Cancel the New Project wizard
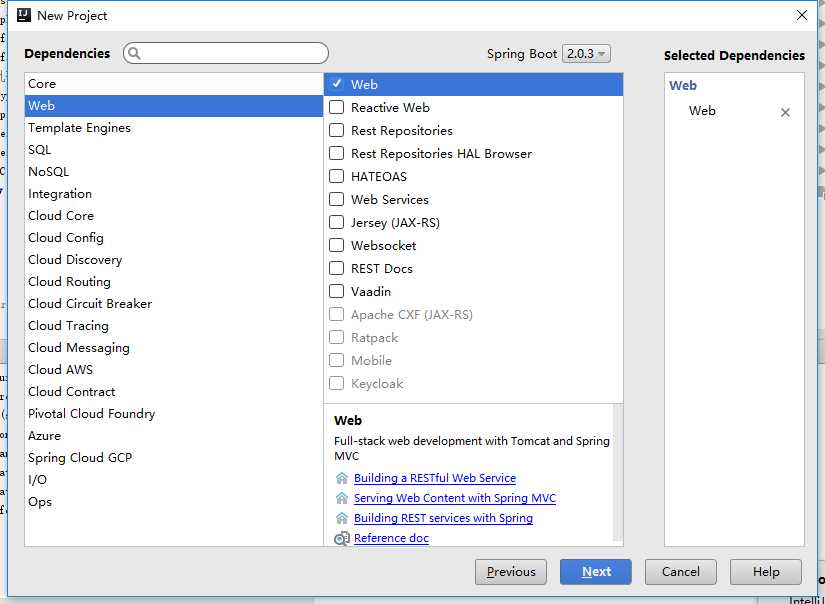Image resolution: width=825 pixels, height=604 pixels. [681, 572]
